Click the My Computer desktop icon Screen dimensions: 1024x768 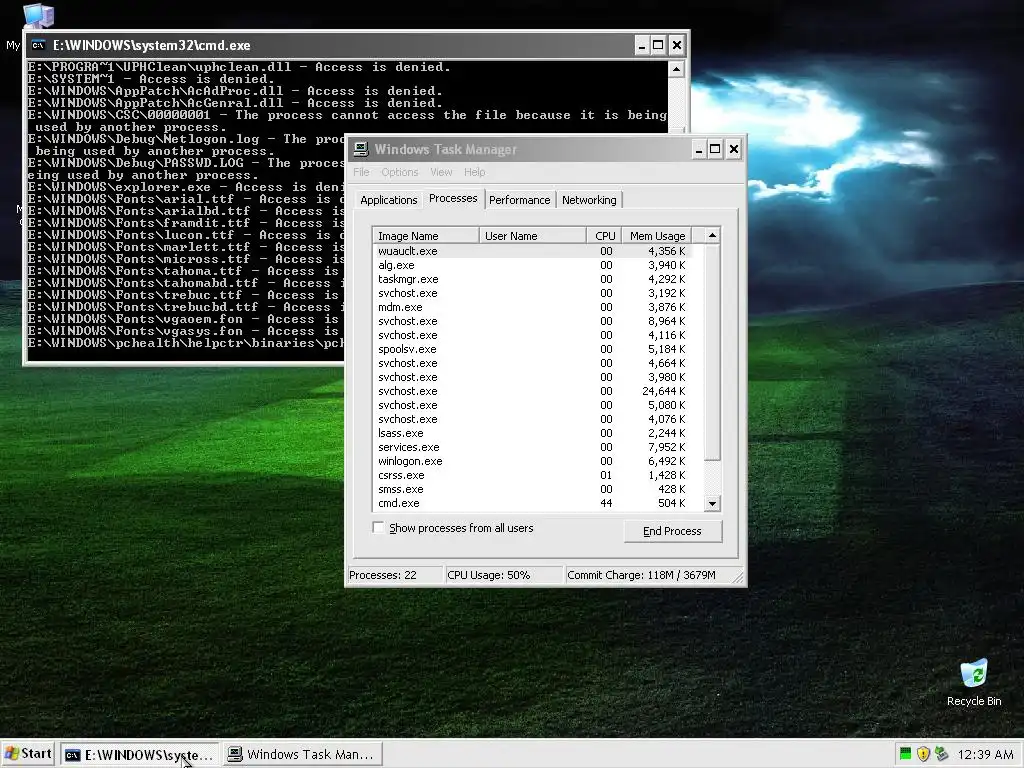37,14
